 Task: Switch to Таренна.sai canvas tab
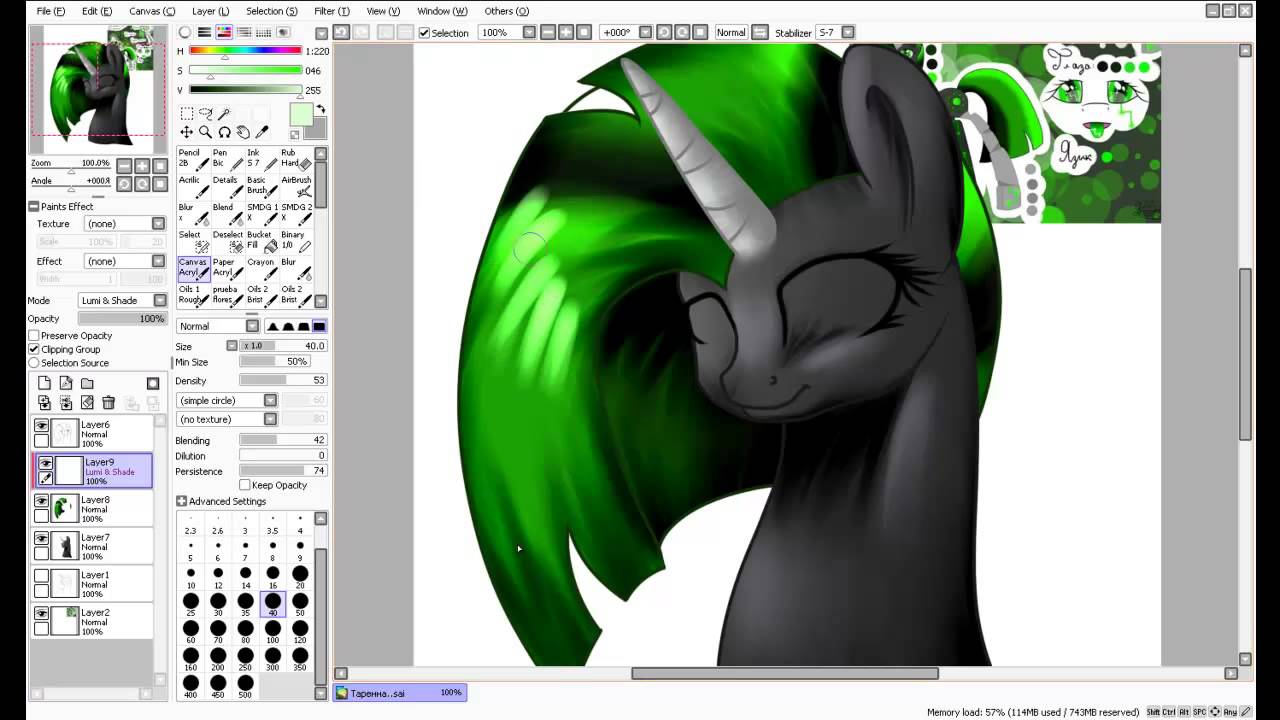399,692
